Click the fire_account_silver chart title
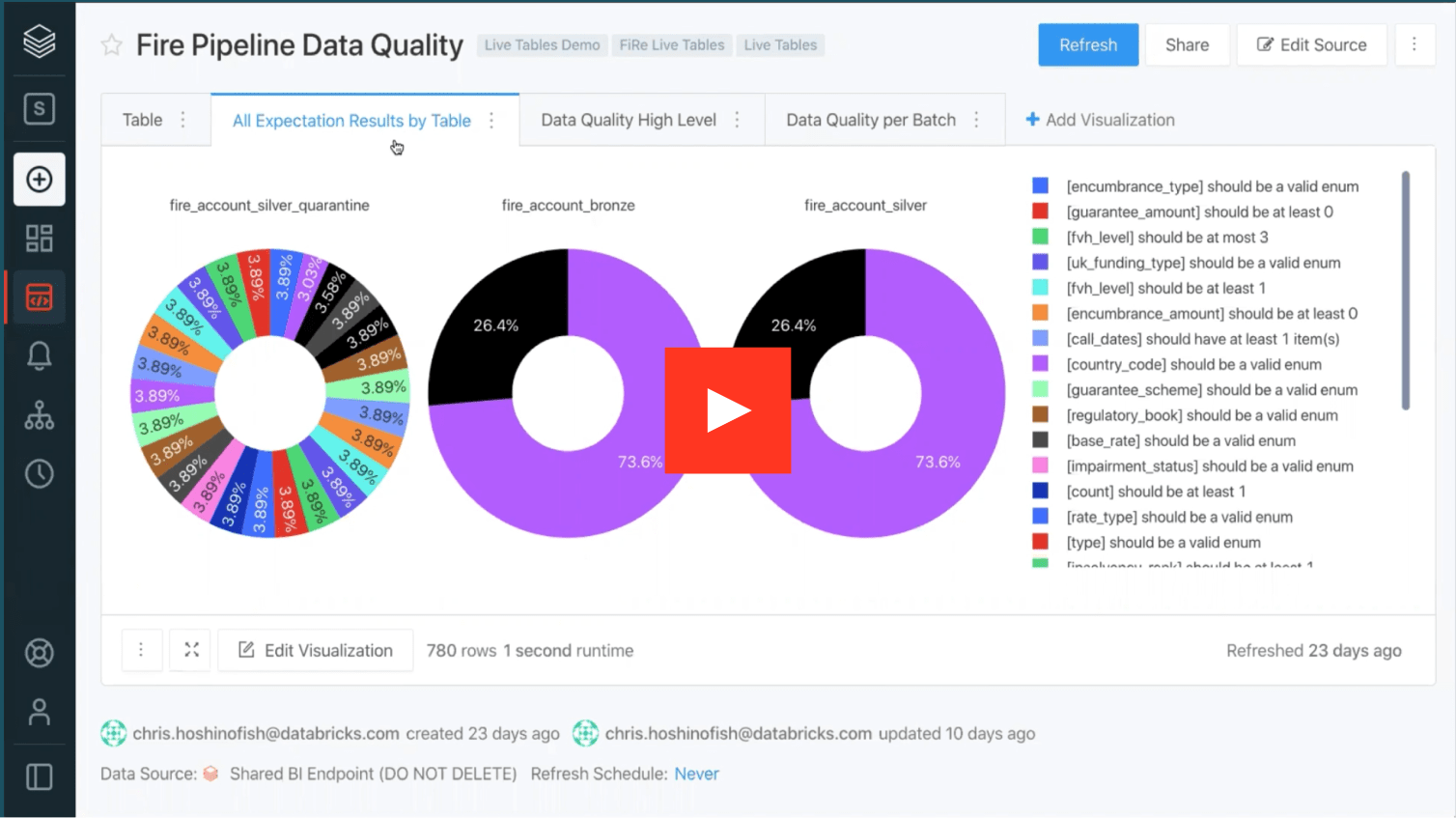This screenshot has height=818, width=1456. tap(865, 205)
